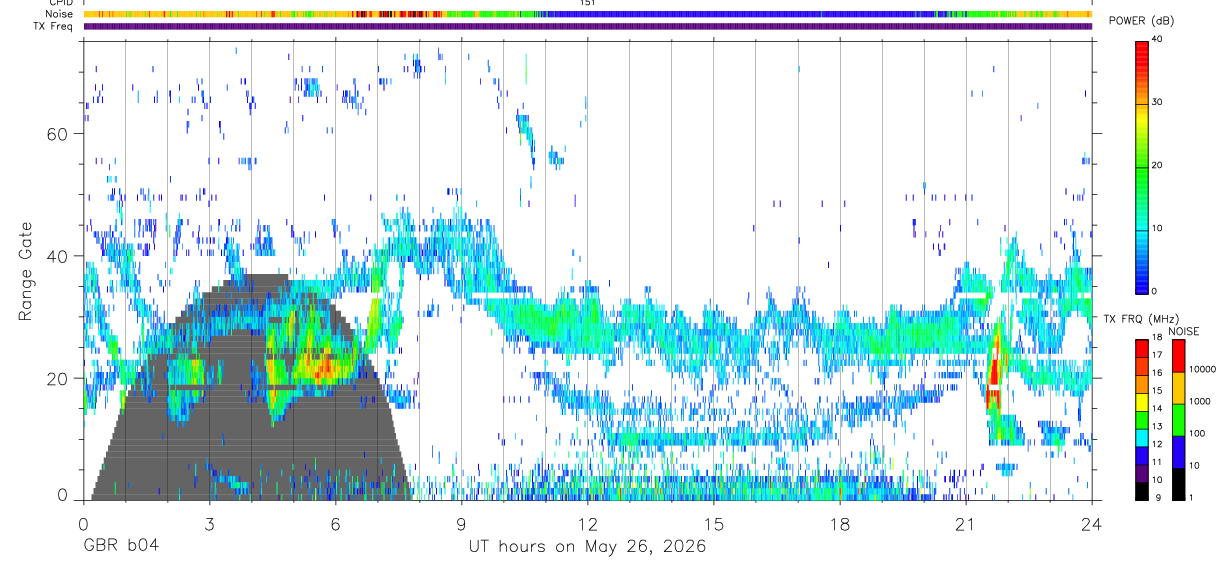Viewport: 1228px width, 567px height.
Task: Select the POWER (dB) gradient colorbar
Action: [1141, 166]
